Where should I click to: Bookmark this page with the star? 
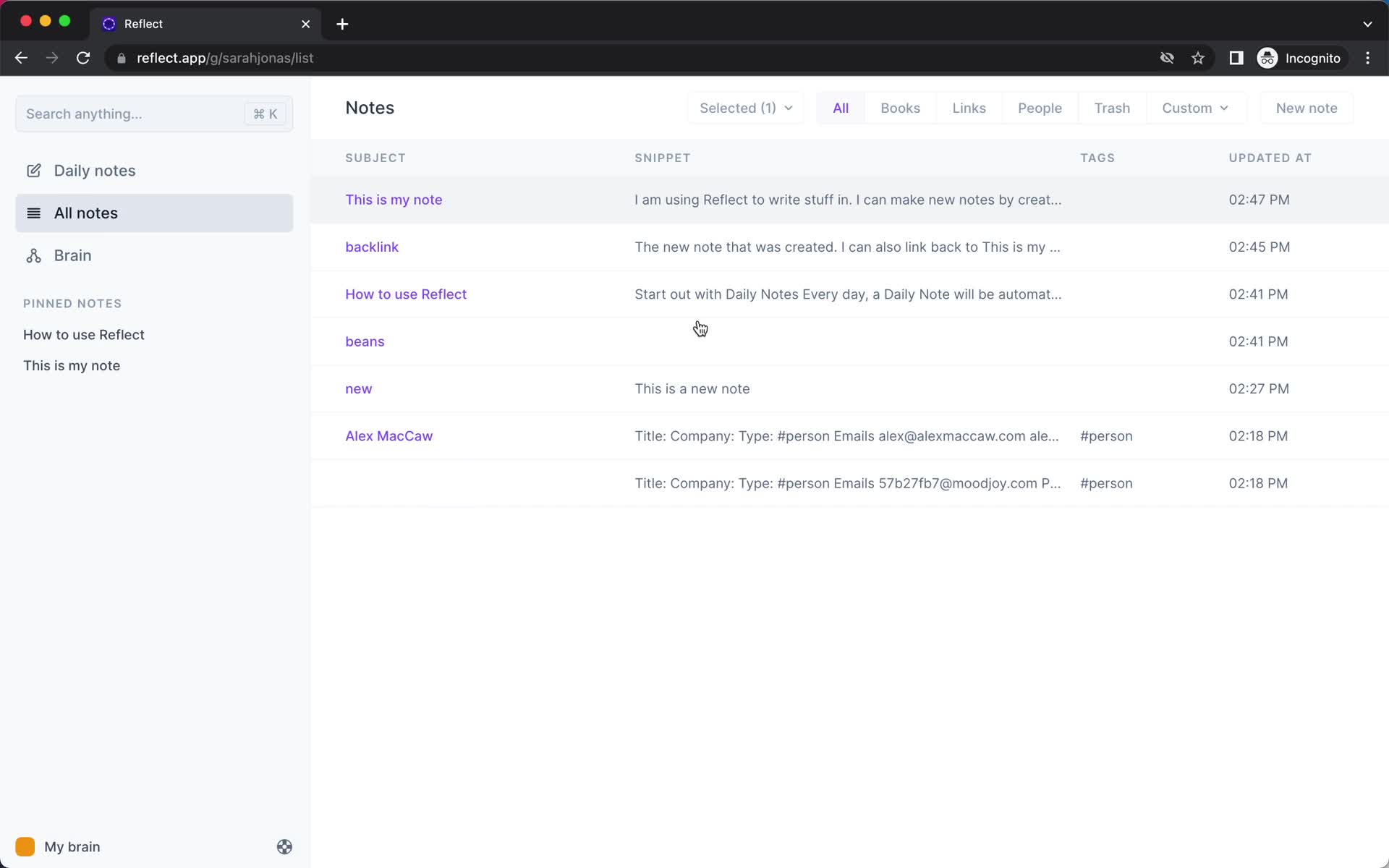coord(1198,58)
